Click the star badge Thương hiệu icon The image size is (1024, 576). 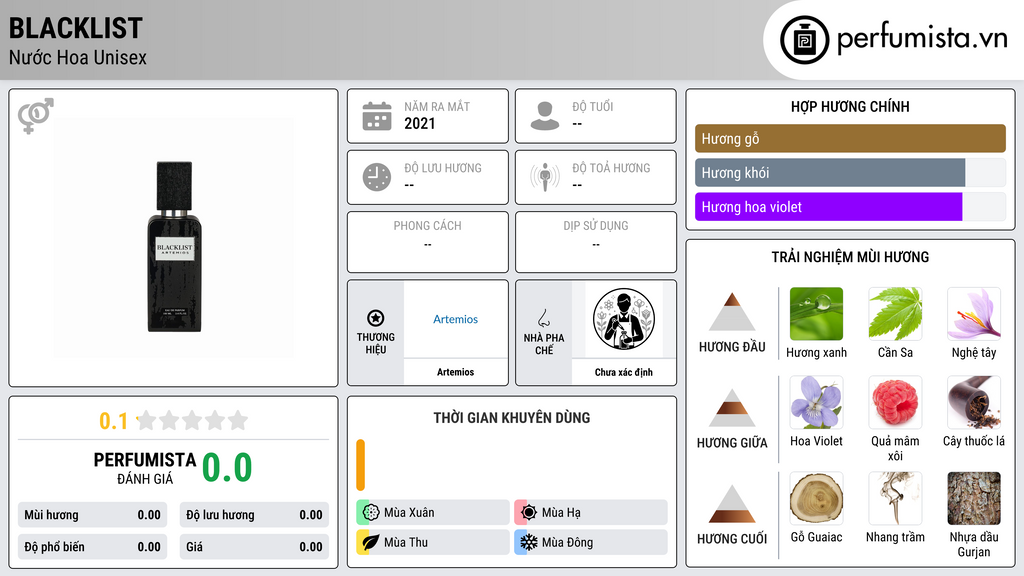[x=376, y=318]
